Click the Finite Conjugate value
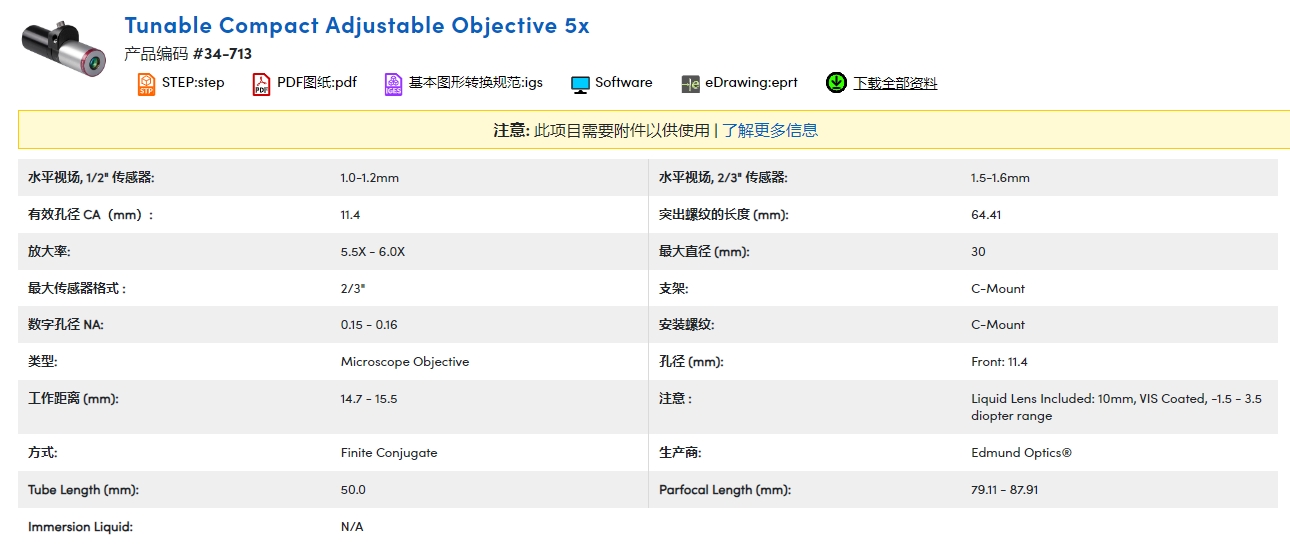The image size is (1290, 550). pyautogui.click(x=388, y=453)
